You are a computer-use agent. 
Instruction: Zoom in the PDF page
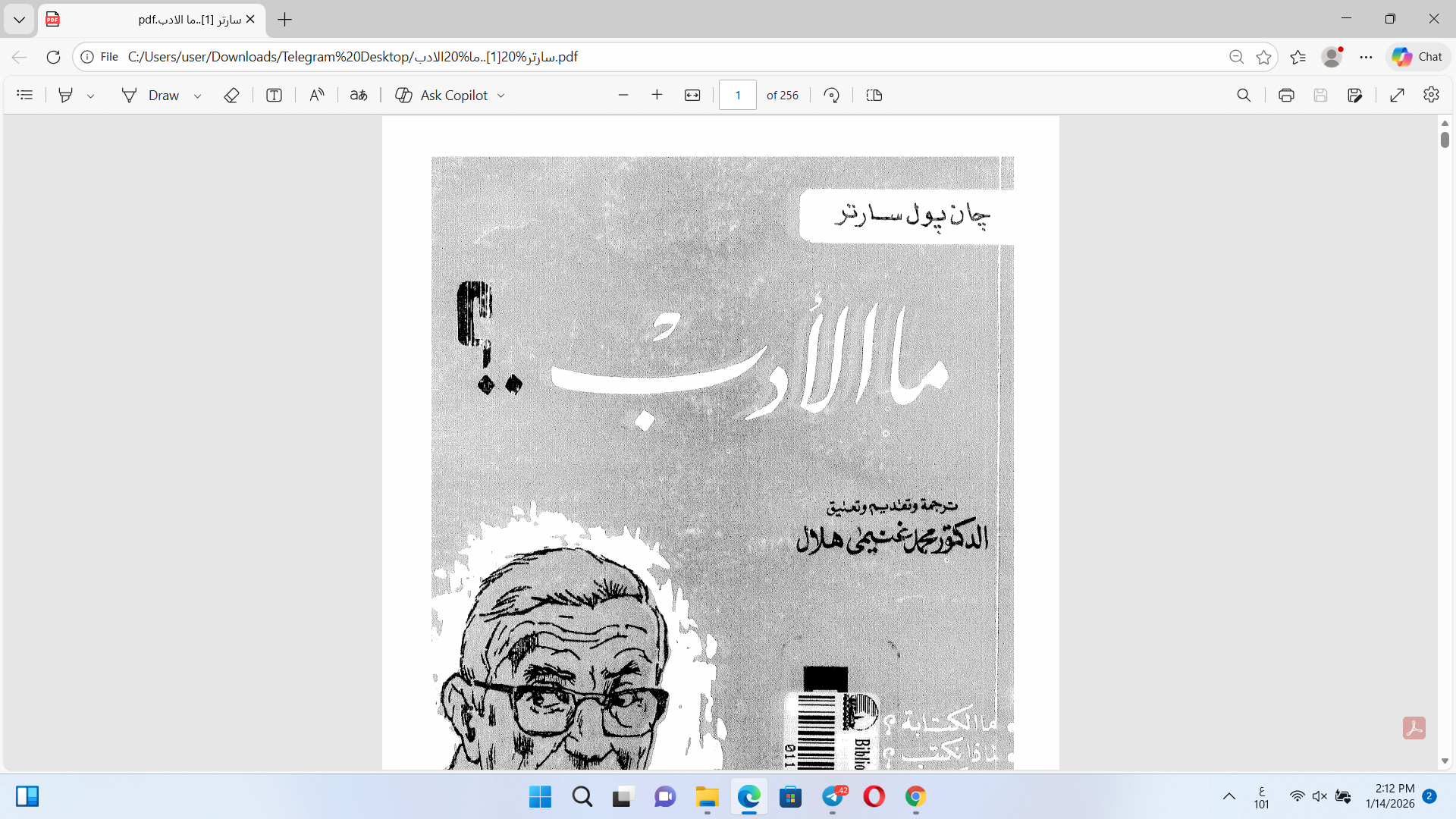click(x=657, y=95)
